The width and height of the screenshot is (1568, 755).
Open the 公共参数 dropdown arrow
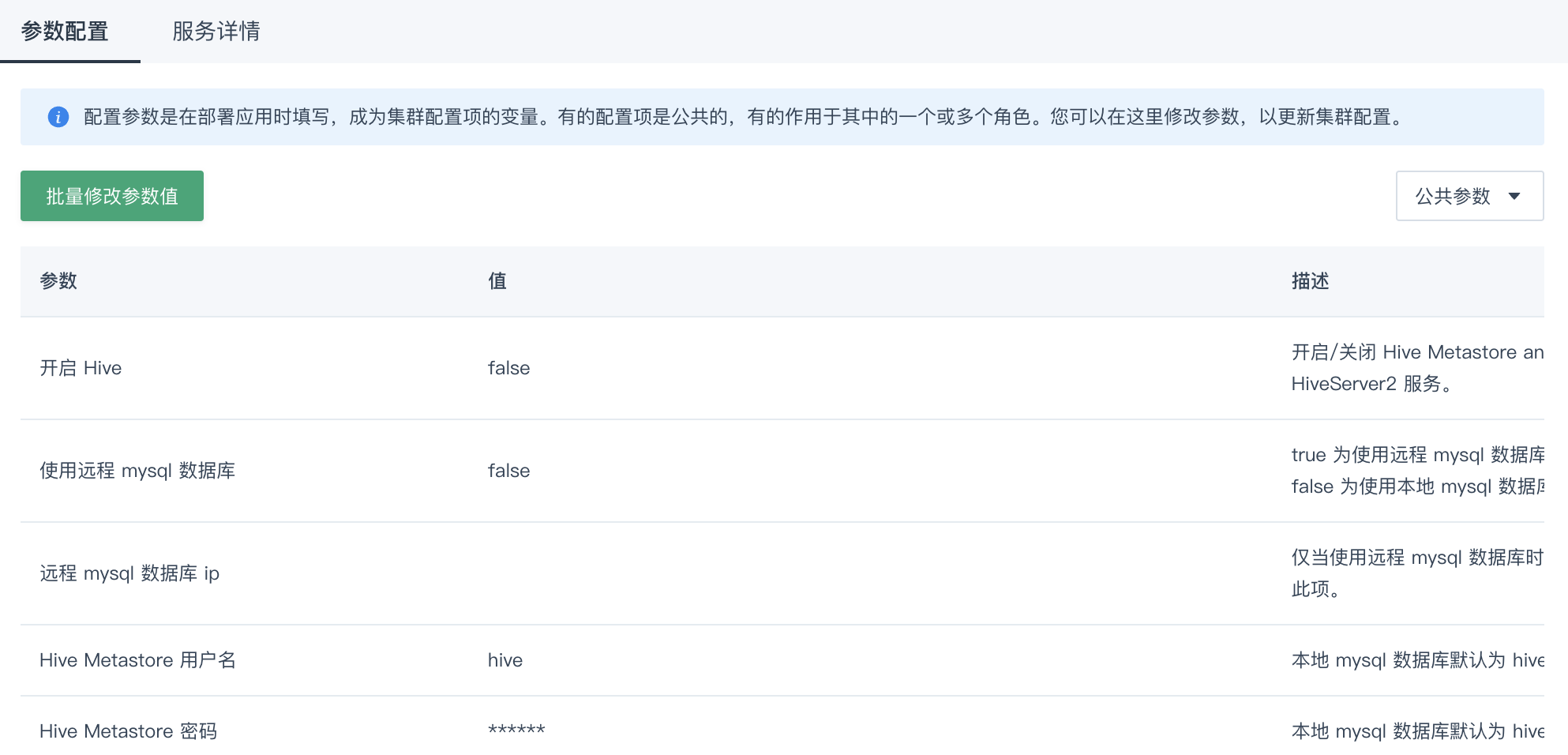point(1514,196)
